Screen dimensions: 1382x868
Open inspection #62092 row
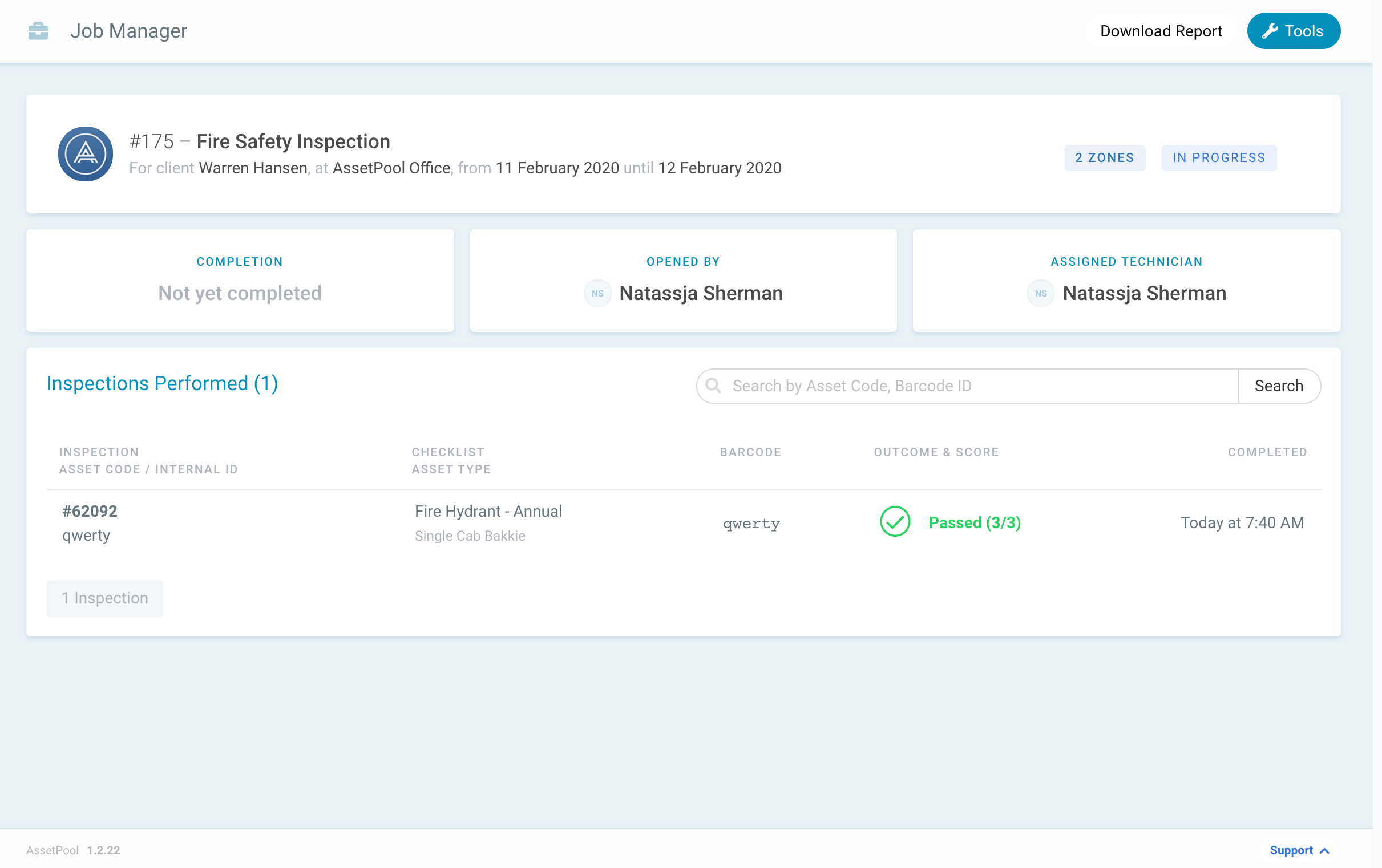pos(90,510)
